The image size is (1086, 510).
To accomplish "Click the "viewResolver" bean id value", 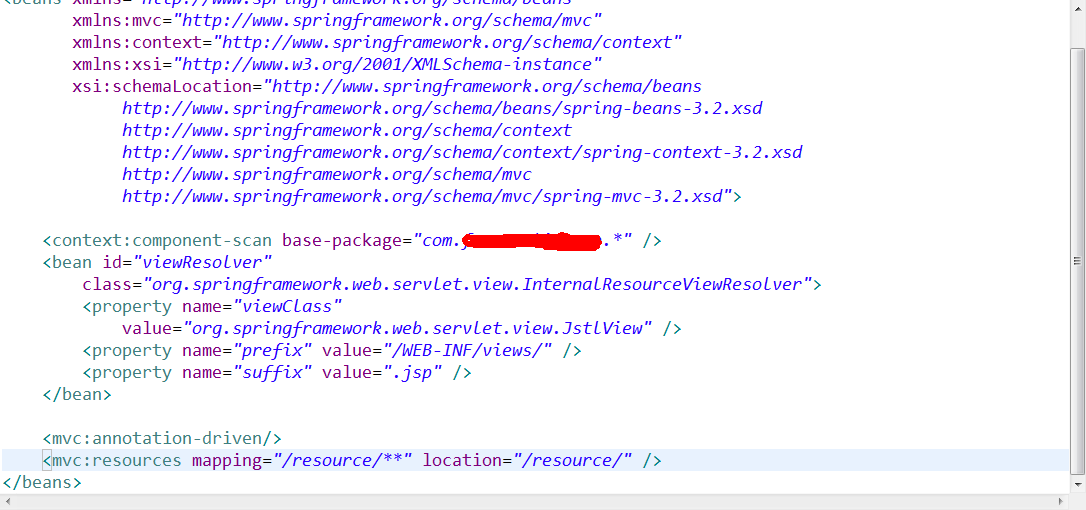I will [203, 263].
